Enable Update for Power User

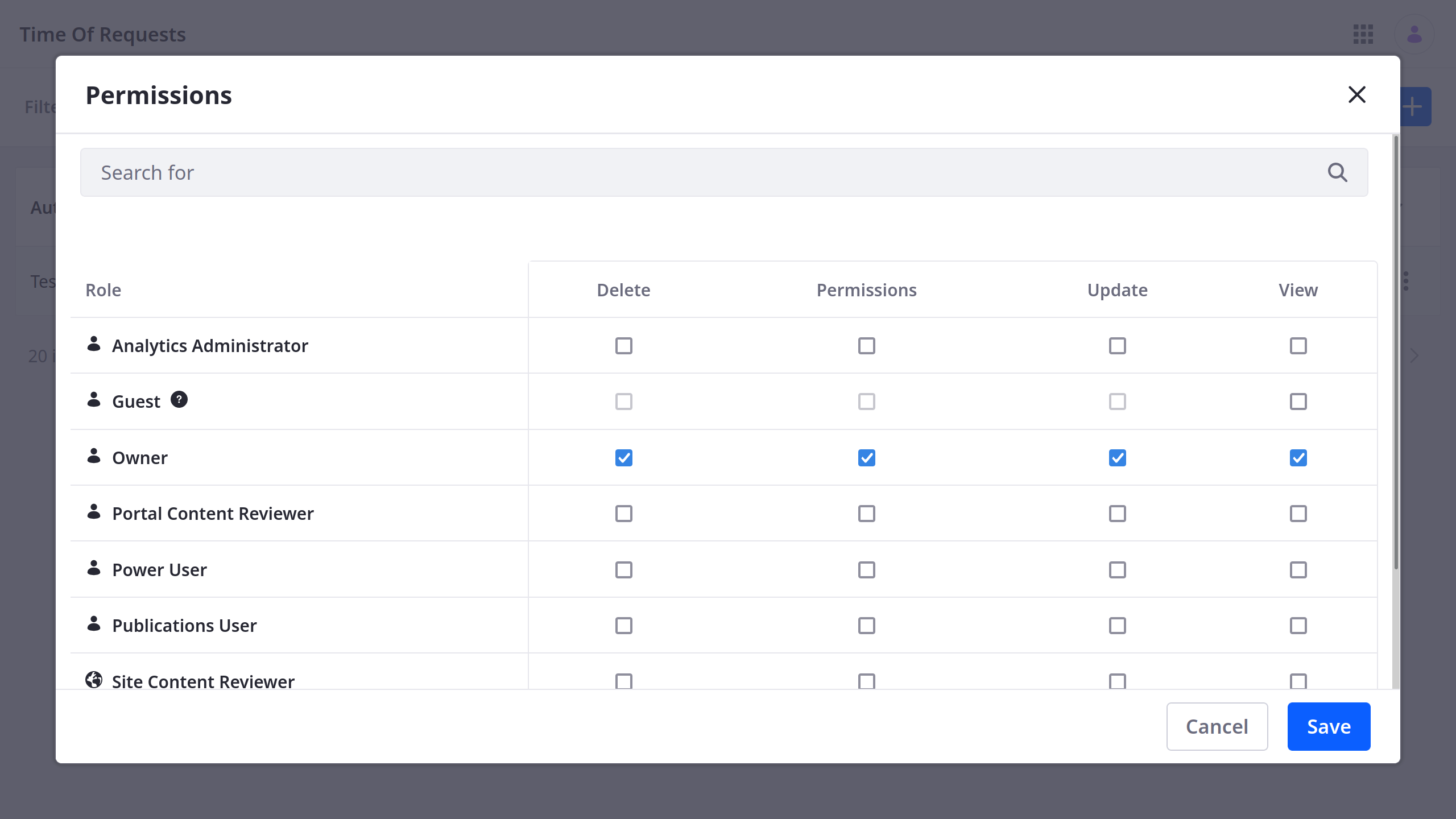point(1118,570)
